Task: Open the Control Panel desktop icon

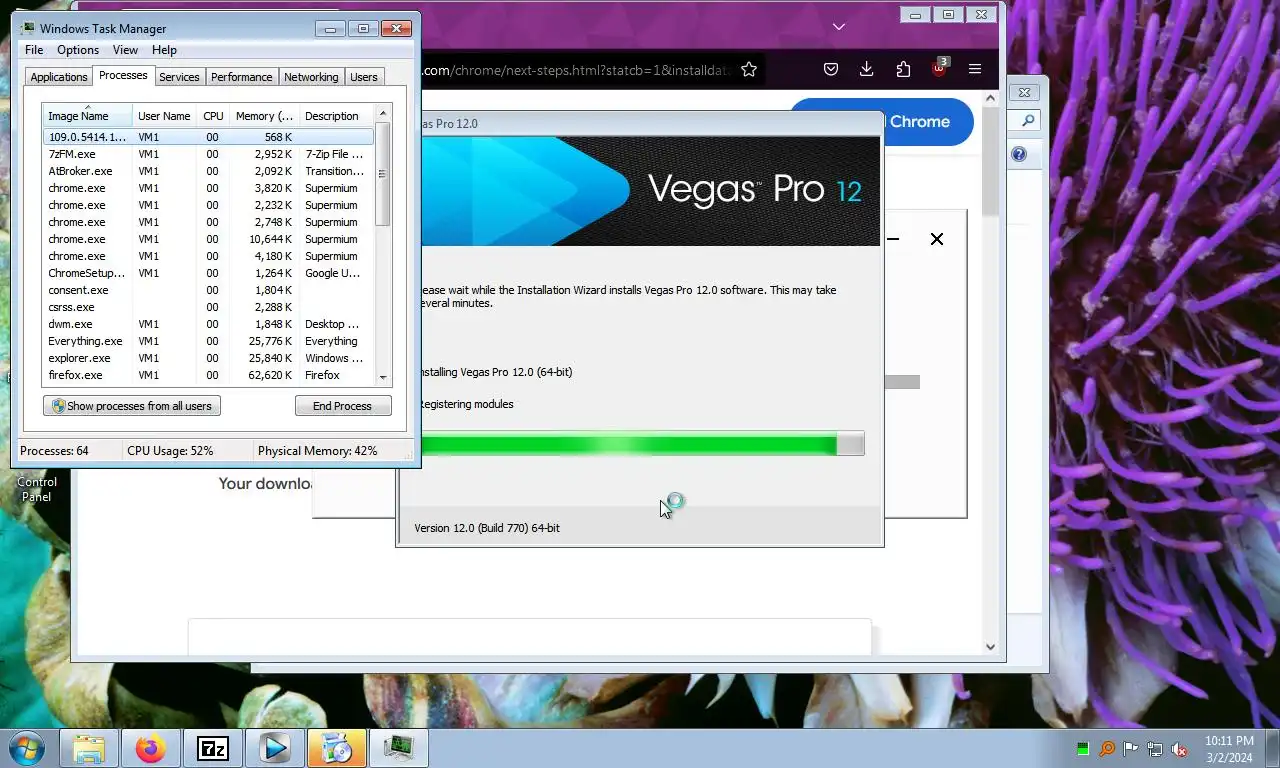Action: pyautogui.click(x=36, y=488)
